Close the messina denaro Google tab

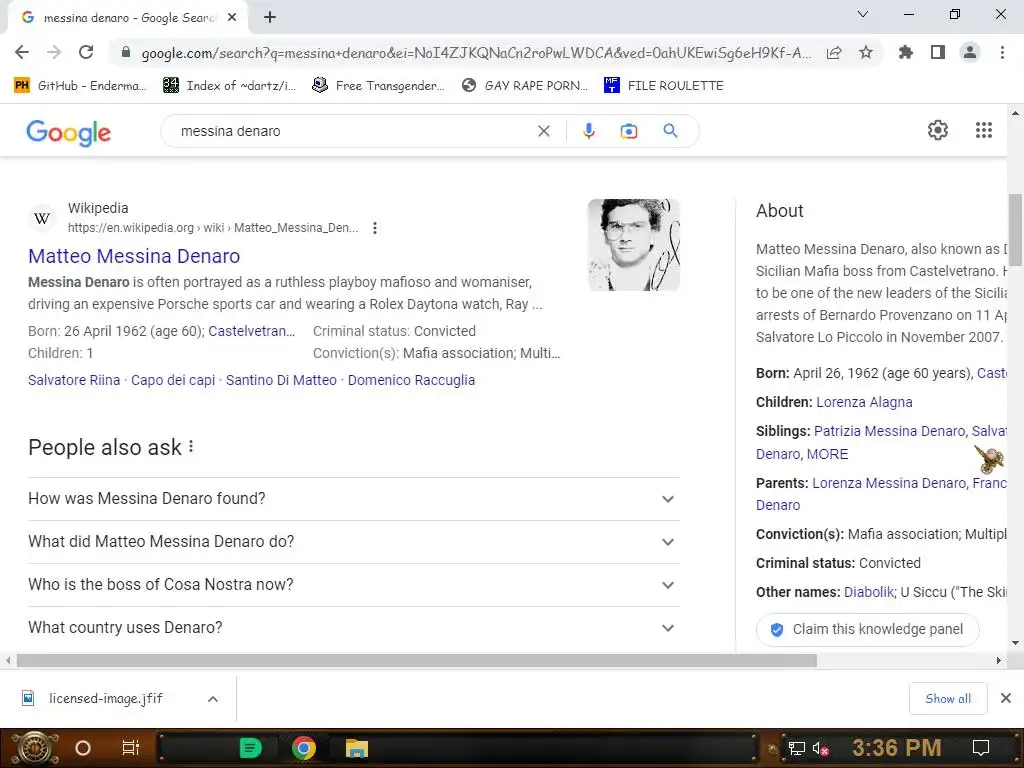[x=232, y=18]
